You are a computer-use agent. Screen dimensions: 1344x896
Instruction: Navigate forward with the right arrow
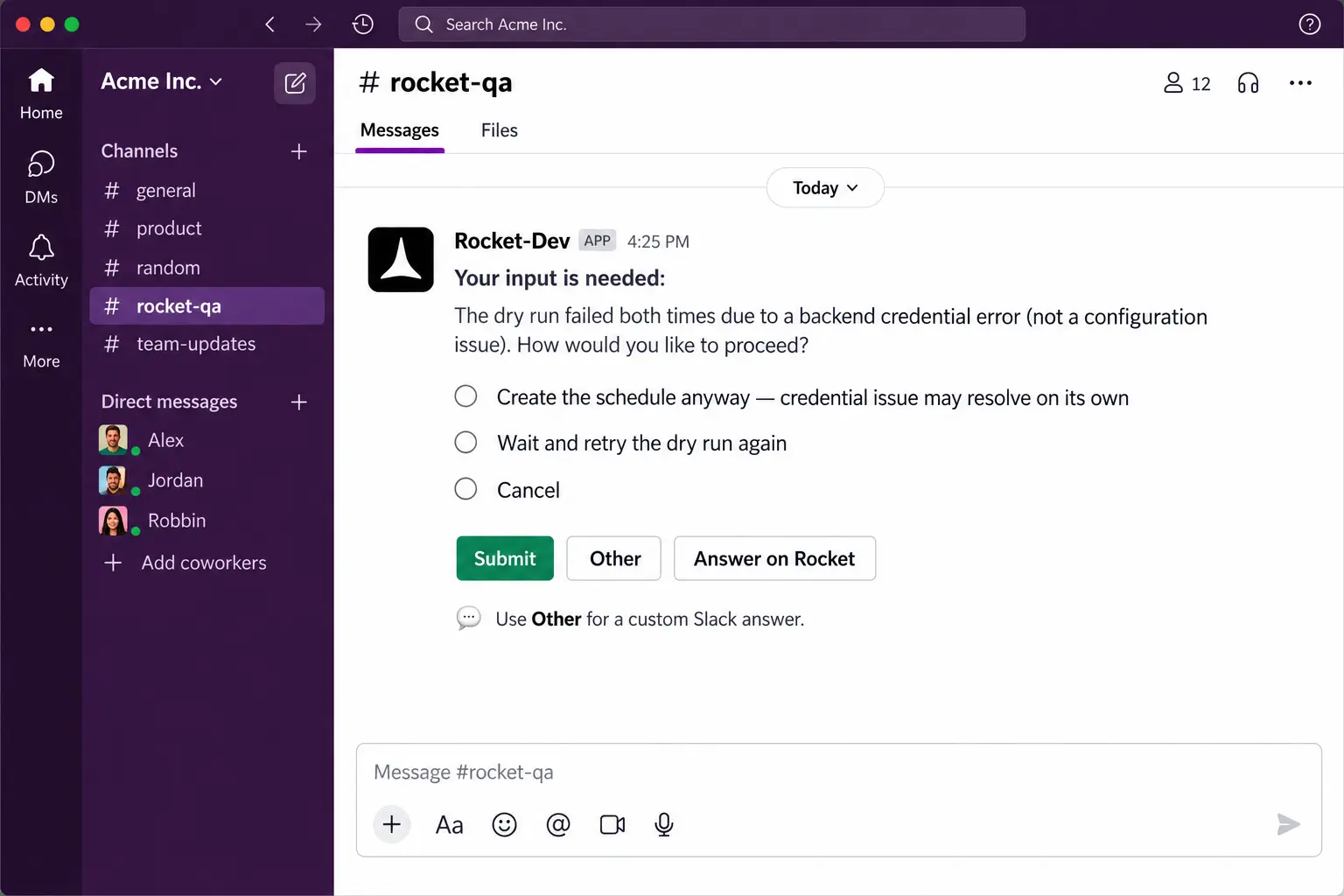click(313, 24)
